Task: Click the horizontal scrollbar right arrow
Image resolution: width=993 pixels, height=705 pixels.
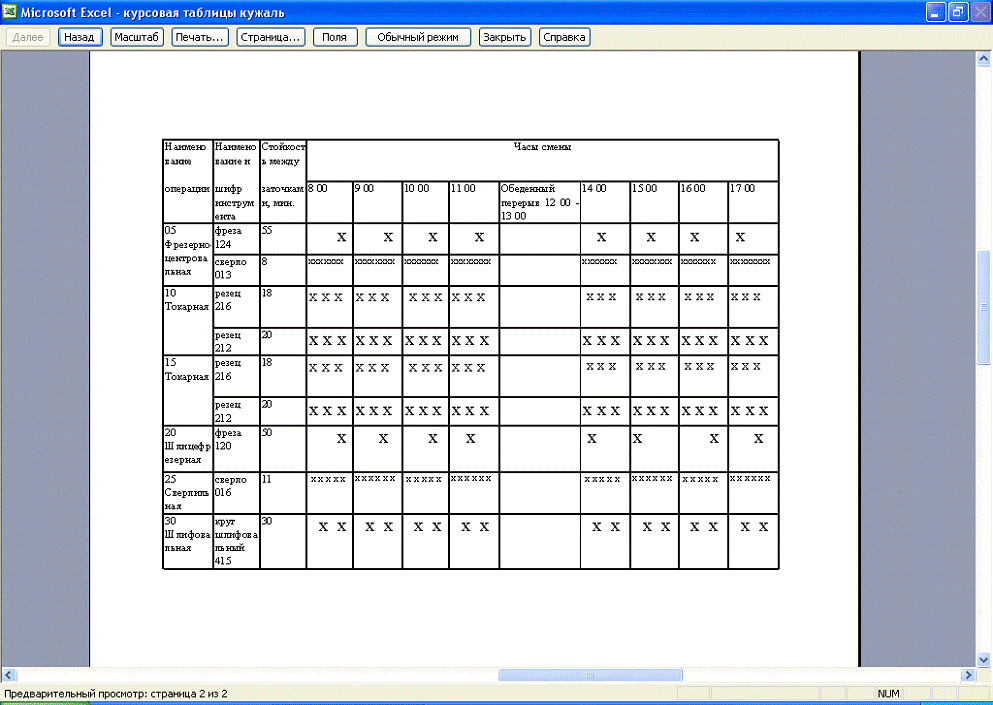Action: pos(968,675)
